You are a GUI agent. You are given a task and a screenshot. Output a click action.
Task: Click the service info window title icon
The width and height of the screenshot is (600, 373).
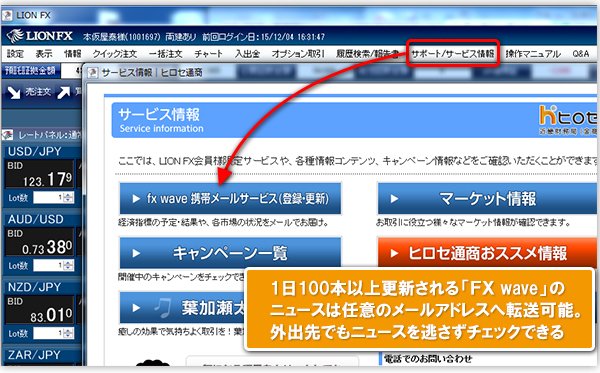93,72
